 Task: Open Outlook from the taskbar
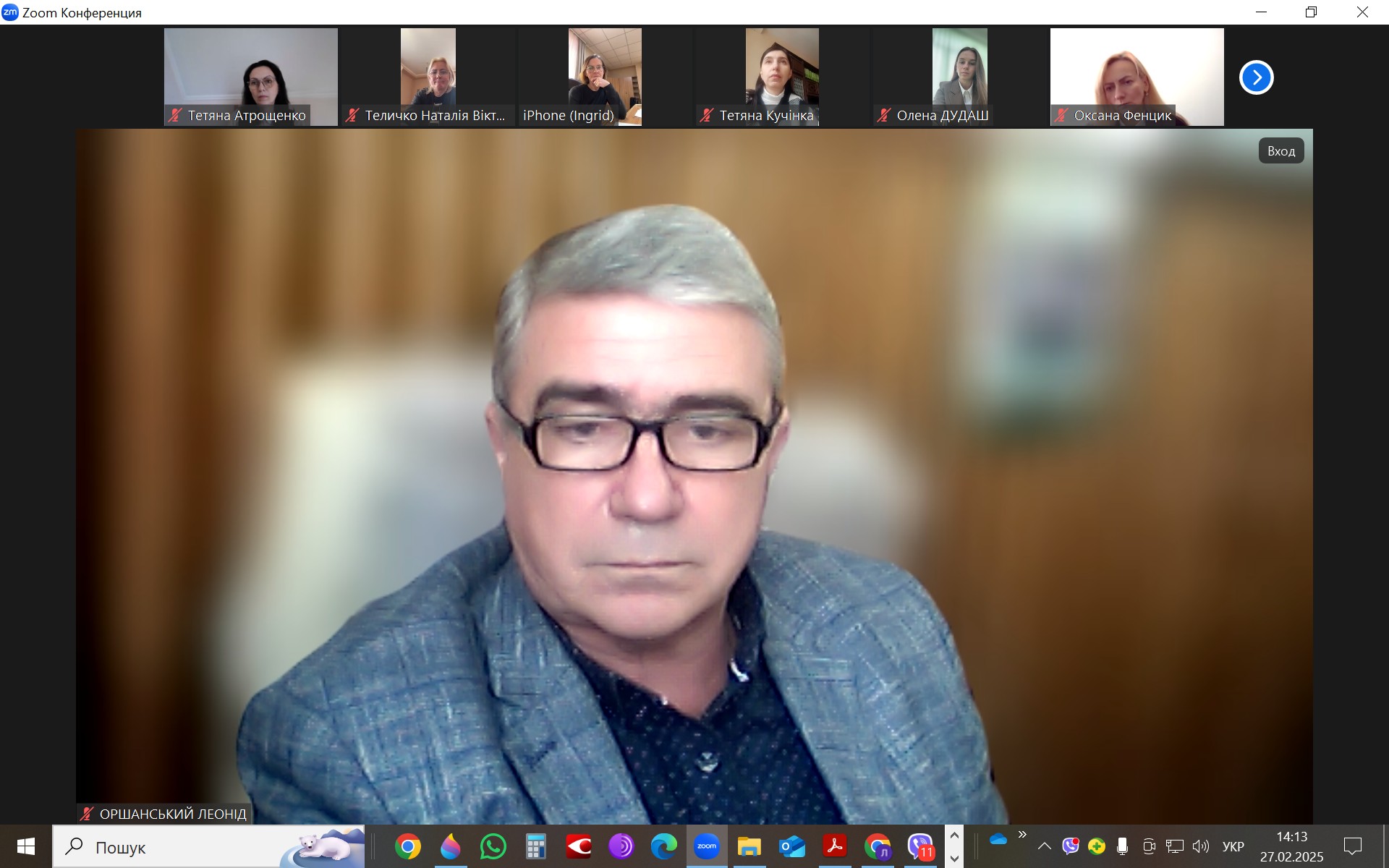(x=791, y=846)
